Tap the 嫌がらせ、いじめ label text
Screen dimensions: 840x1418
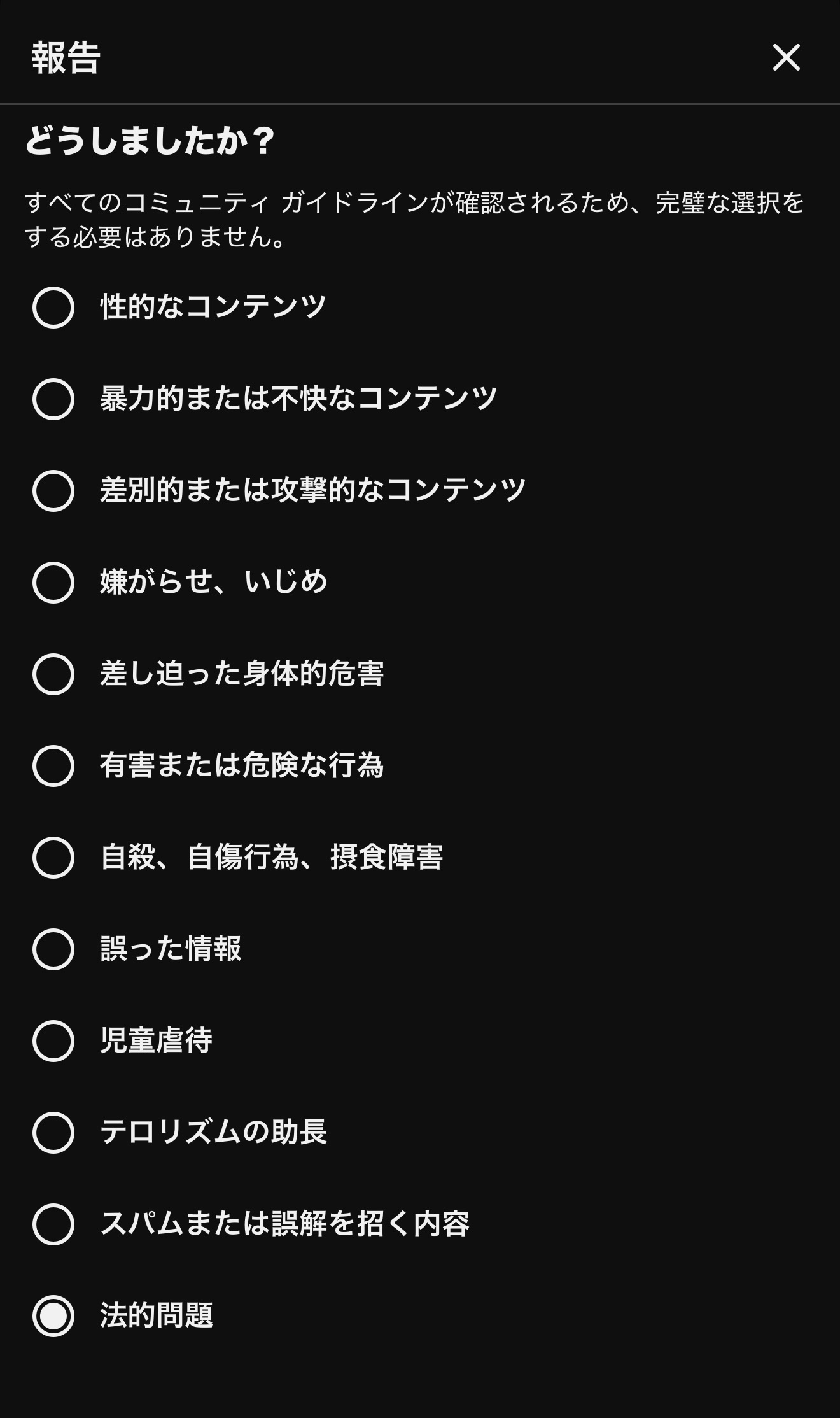[x=214, y=582]
